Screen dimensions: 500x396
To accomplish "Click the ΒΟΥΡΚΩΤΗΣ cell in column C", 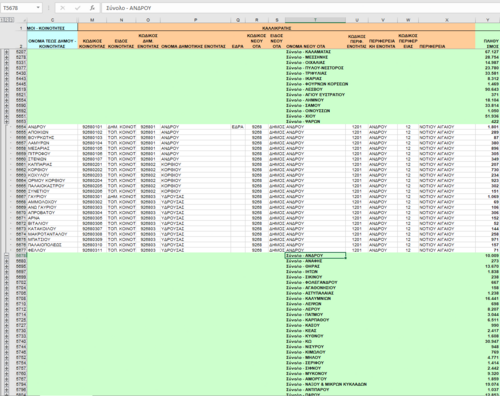I will coord(52,137).
